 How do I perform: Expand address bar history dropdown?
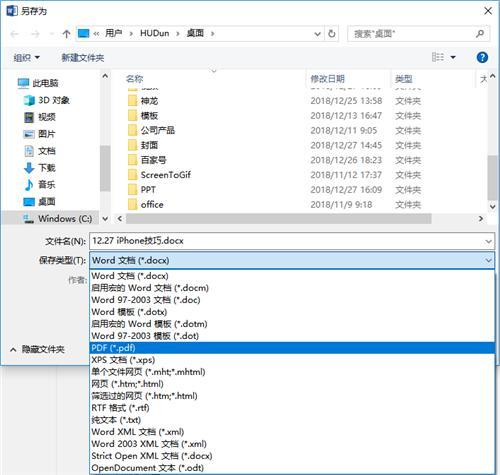pos(318,34)
